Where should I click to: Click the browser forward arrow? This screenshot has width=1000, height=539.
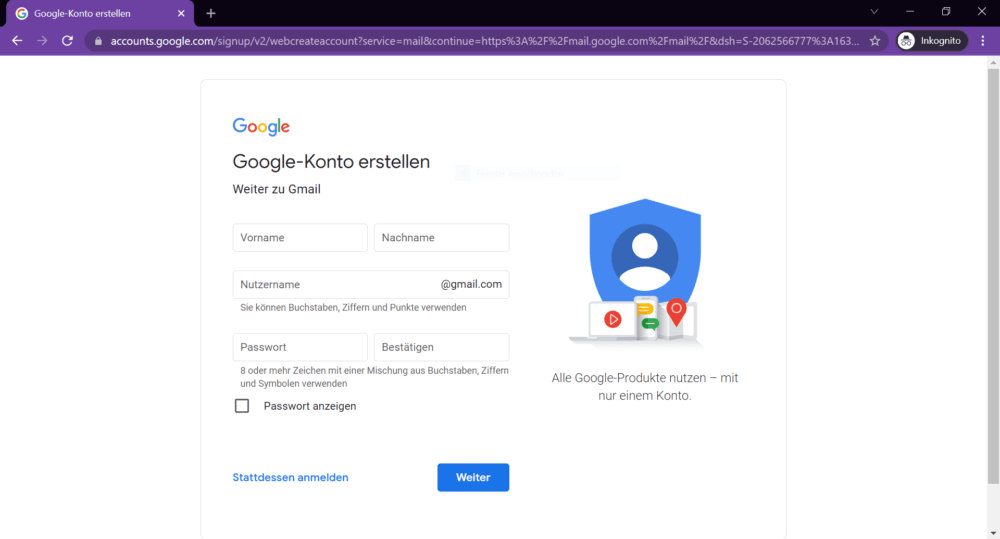pyautogui.click(x=42, y=41)
